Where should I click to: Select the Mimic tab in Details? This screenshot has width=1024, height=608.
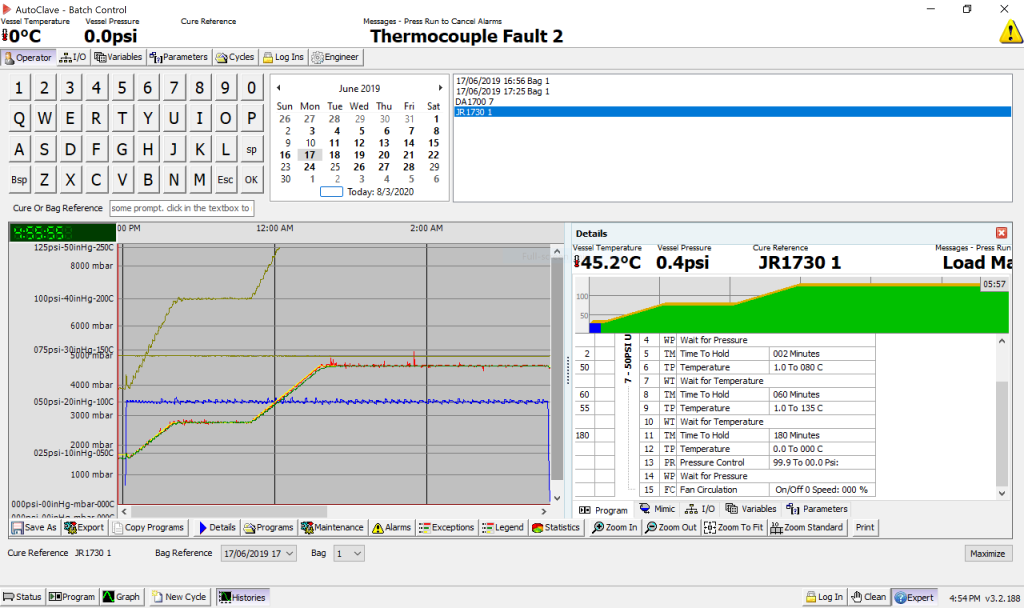point(657,509)
